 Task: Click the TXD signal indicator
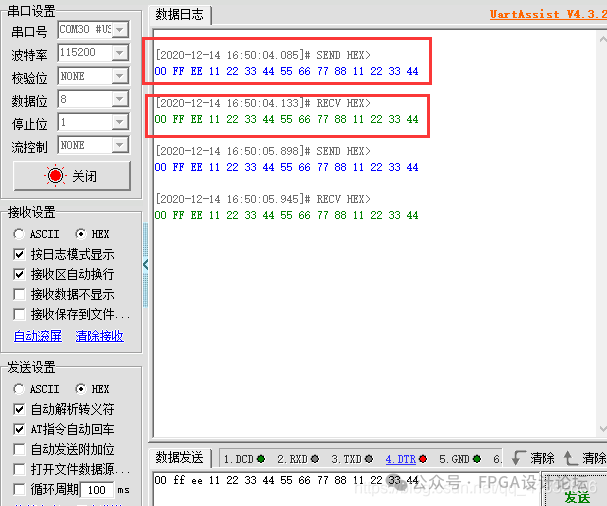351,459
